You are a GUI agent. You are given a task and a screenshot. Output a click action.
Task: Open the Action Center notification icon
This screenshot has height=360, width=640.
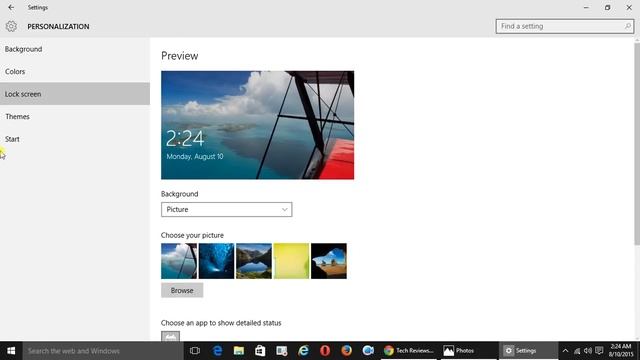point(599,351)
